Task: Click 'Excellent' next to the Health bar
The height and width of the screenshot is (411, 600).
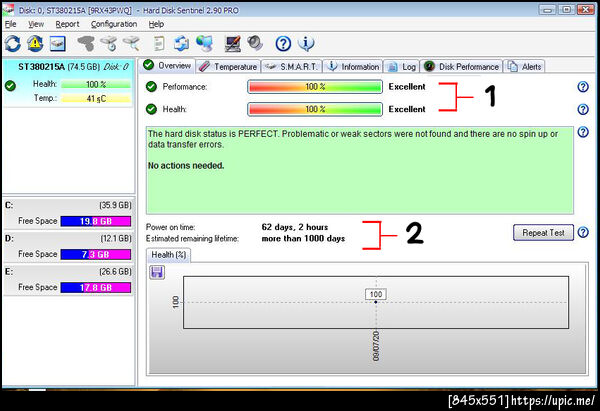Action: click(407, 109)
